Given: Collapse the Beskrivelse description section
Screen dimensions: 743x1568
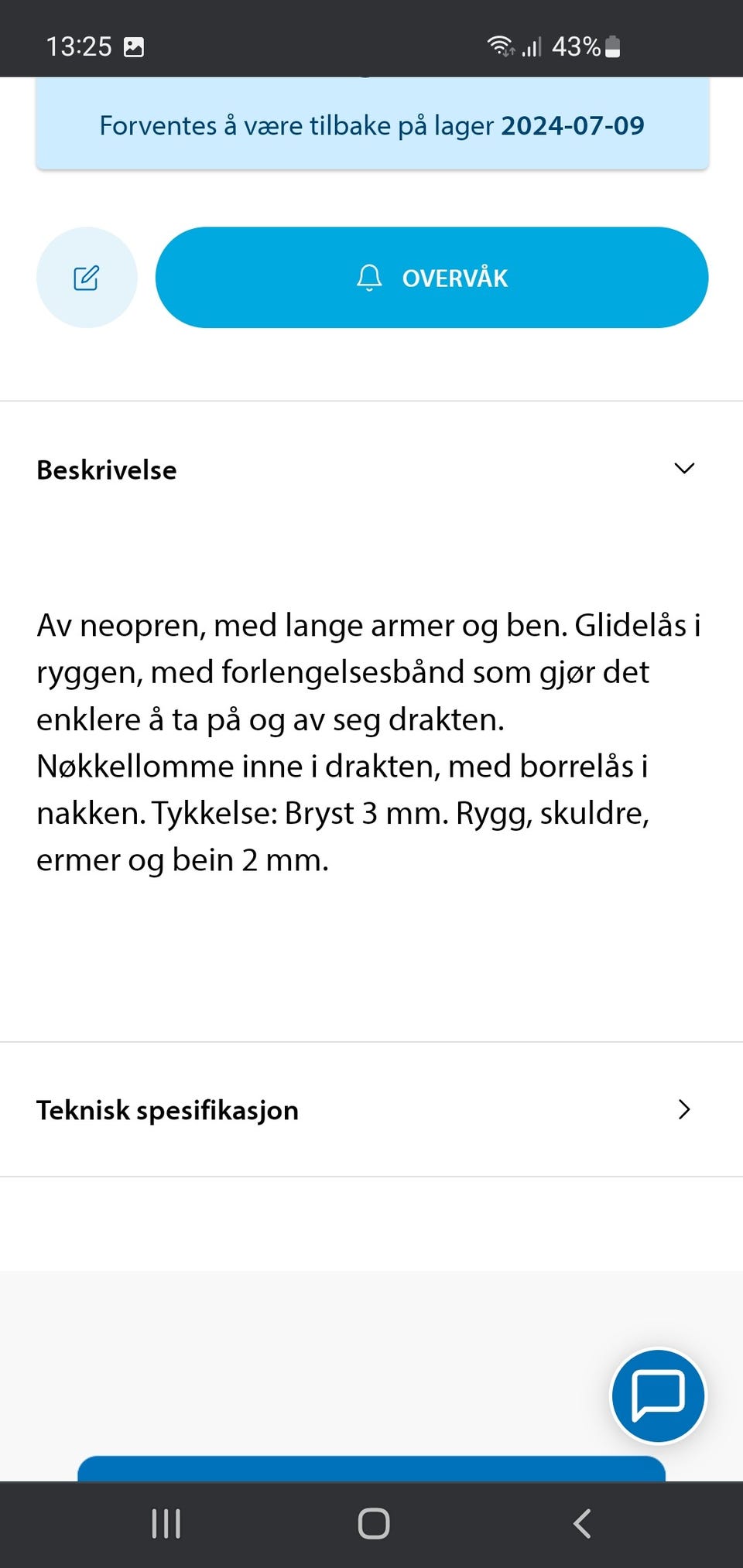Looking at the screenshot, I should point(683,468).
